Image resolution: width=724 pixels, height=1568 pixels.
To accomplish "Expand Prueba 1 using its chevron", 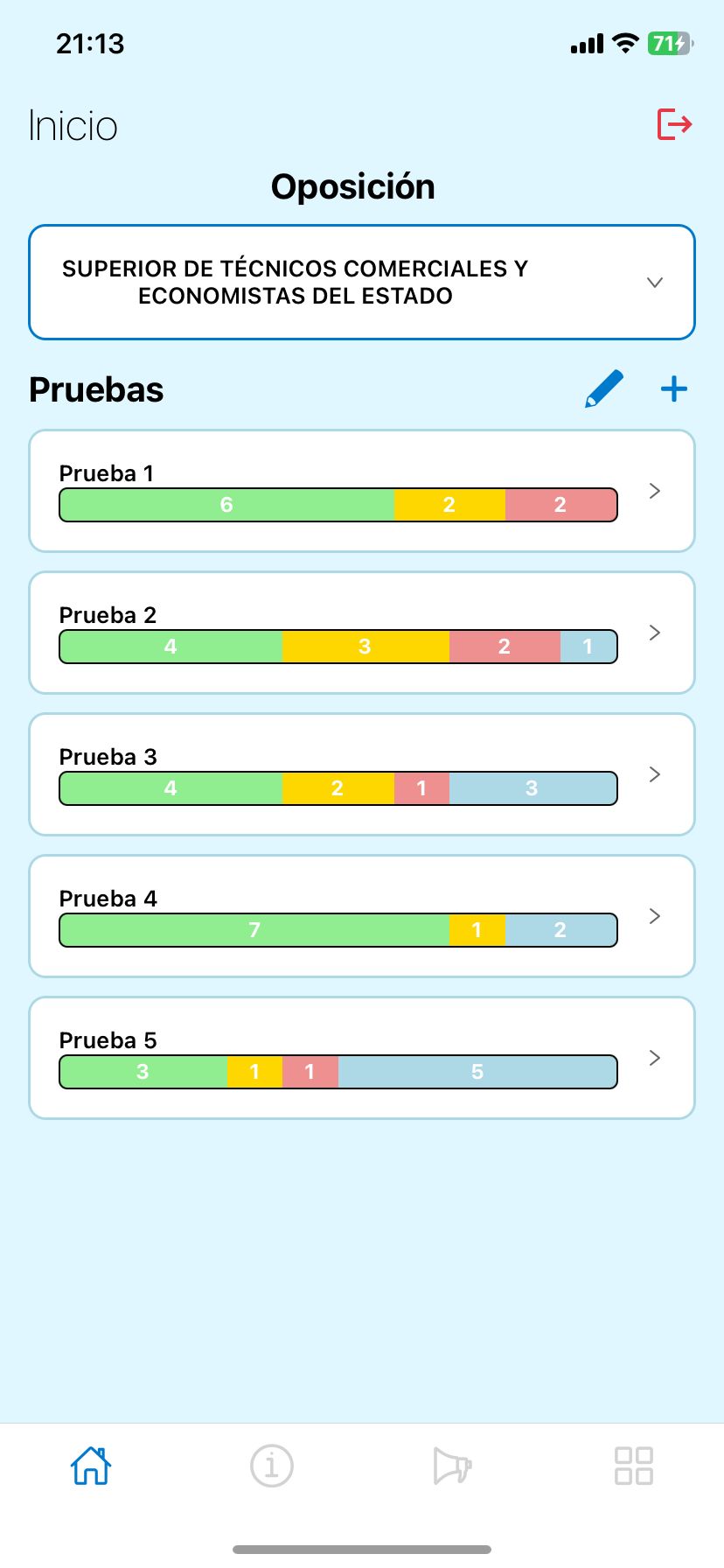I will 653,491.
